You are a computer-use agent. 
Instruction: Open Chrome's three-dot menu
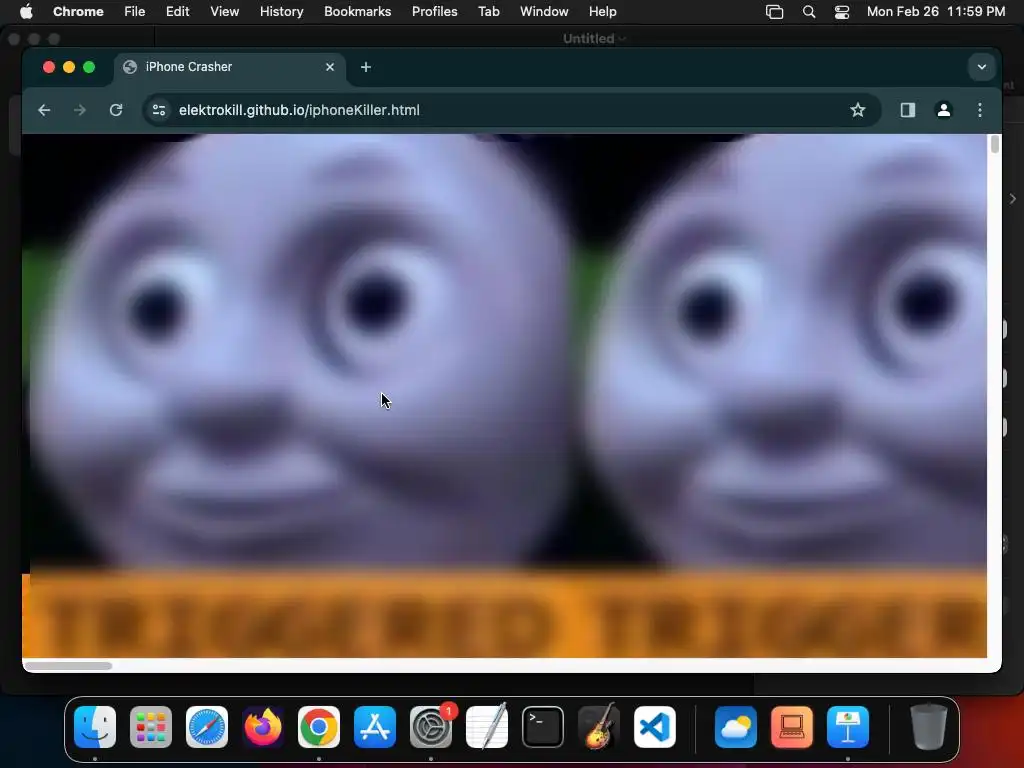click(980, 110)
